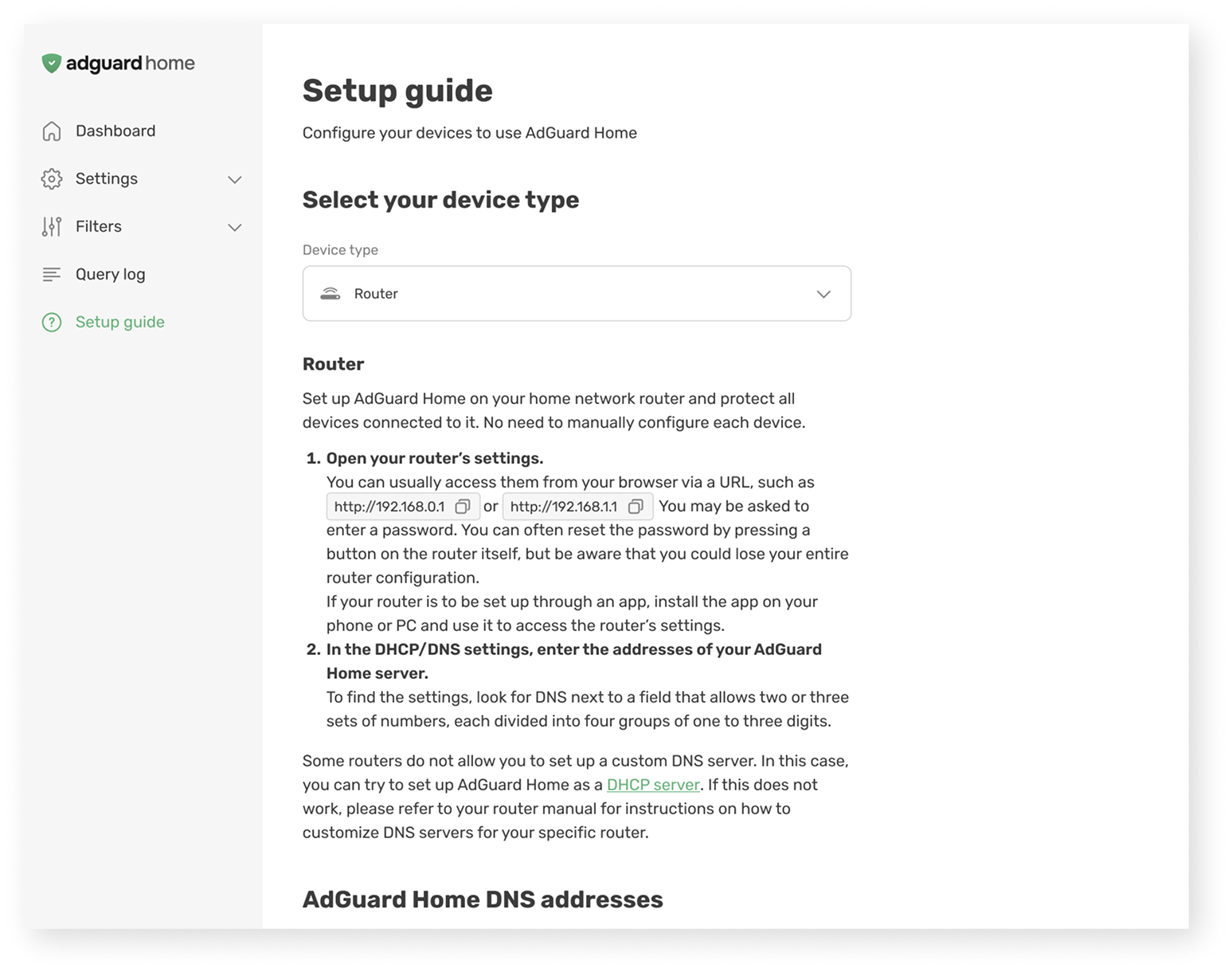1232x972 pixels.
Task: Go to the Dashboard page
Action: (x=115, y=131)
